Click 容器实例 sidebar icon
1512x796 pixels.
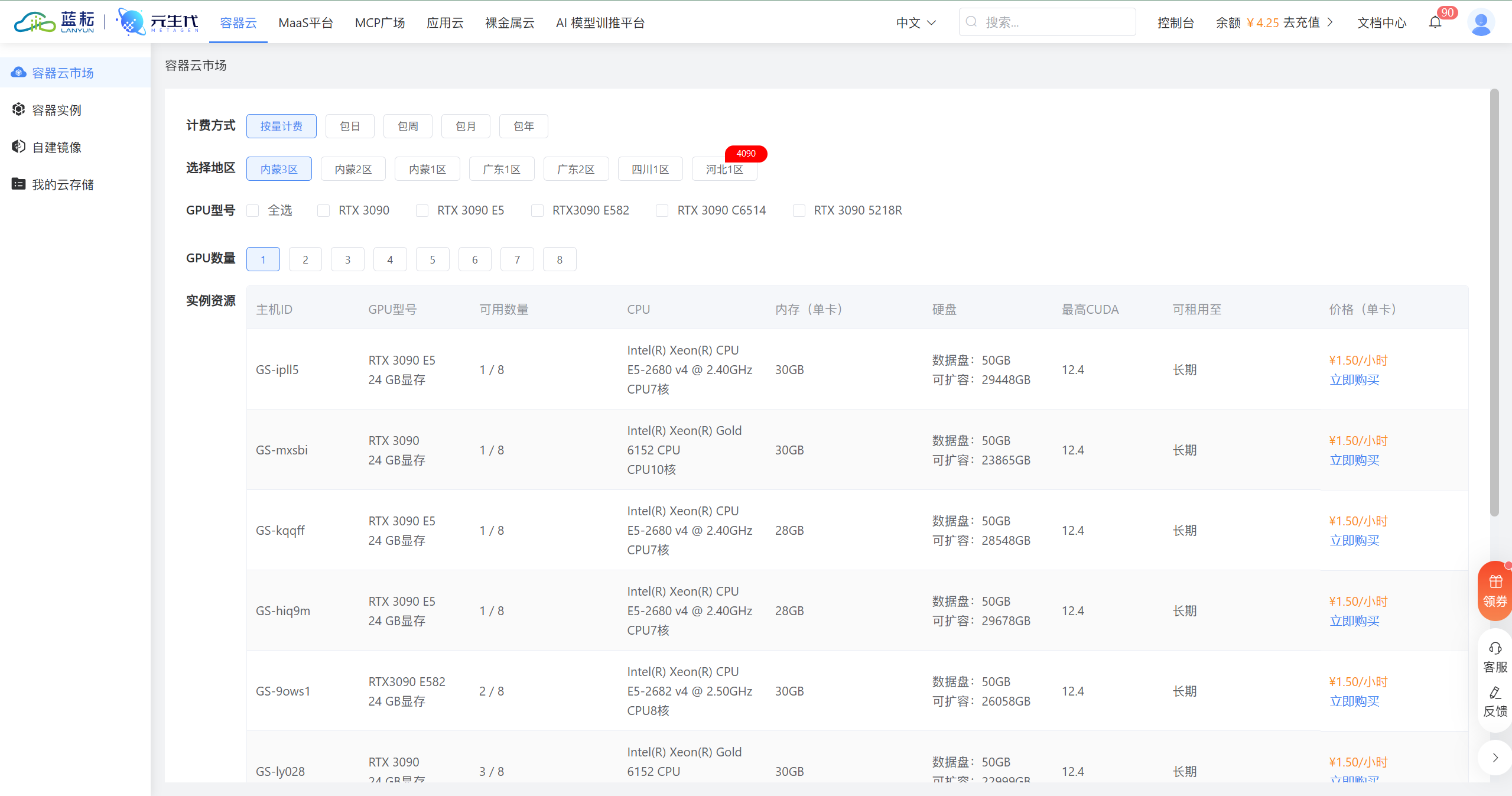click(19, 109)
